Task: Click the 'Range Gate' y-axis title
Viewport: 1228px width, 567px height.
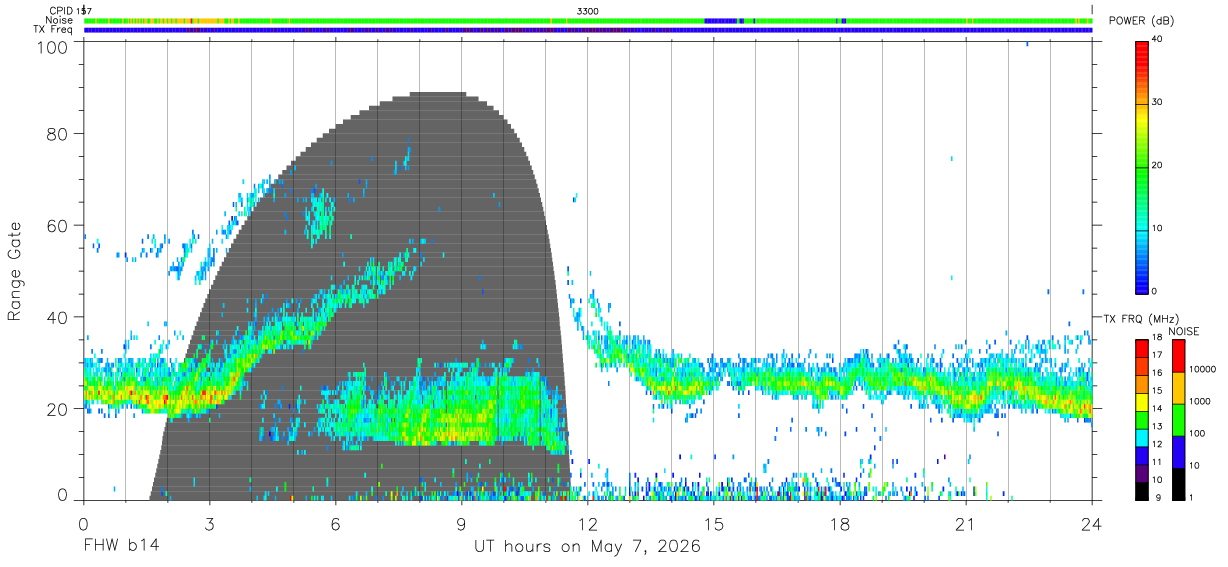Action: [x=16, y=272]
